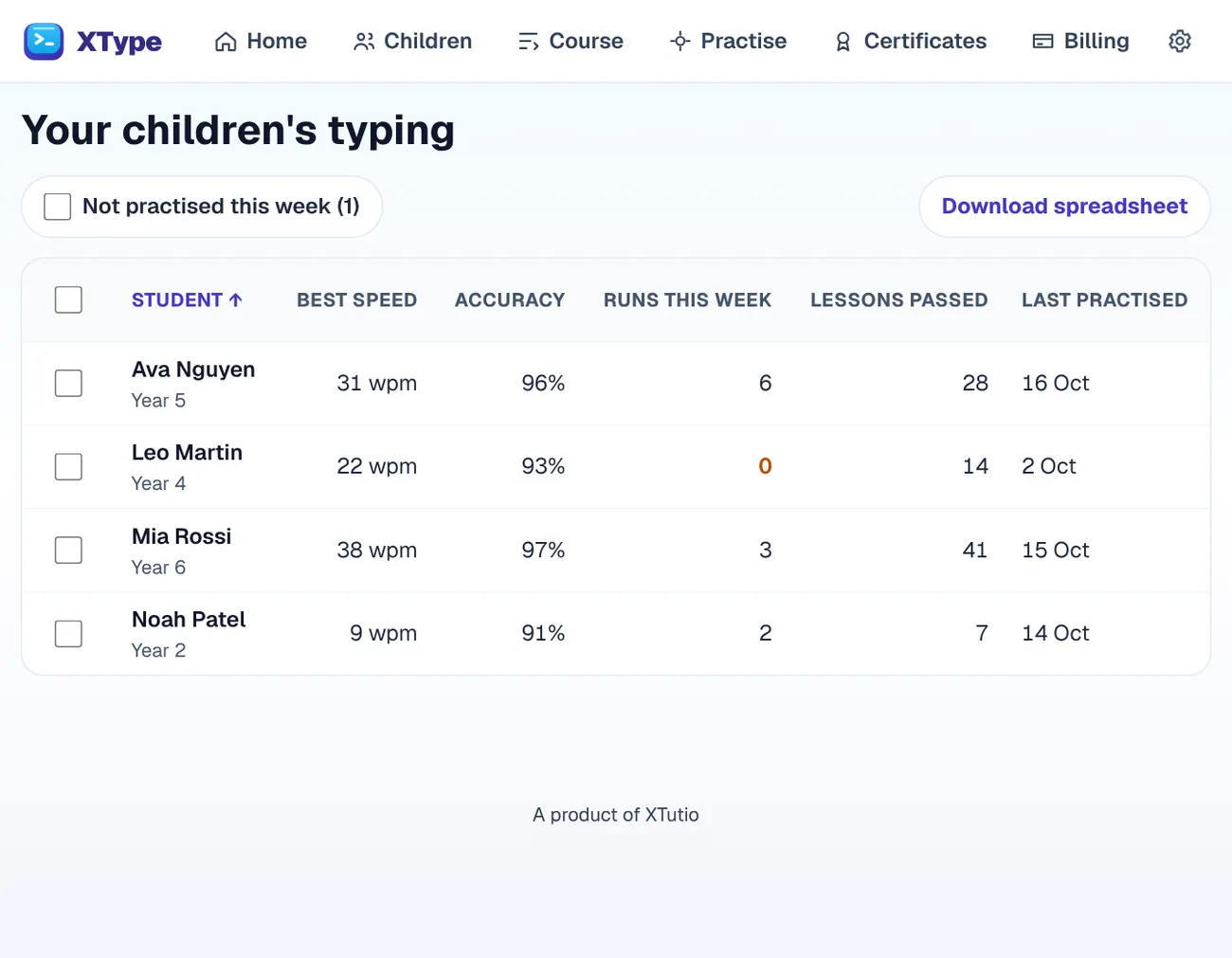Screen dimensions: 1232x958
Task: Go to the Home page
Action: click(261, 41)
